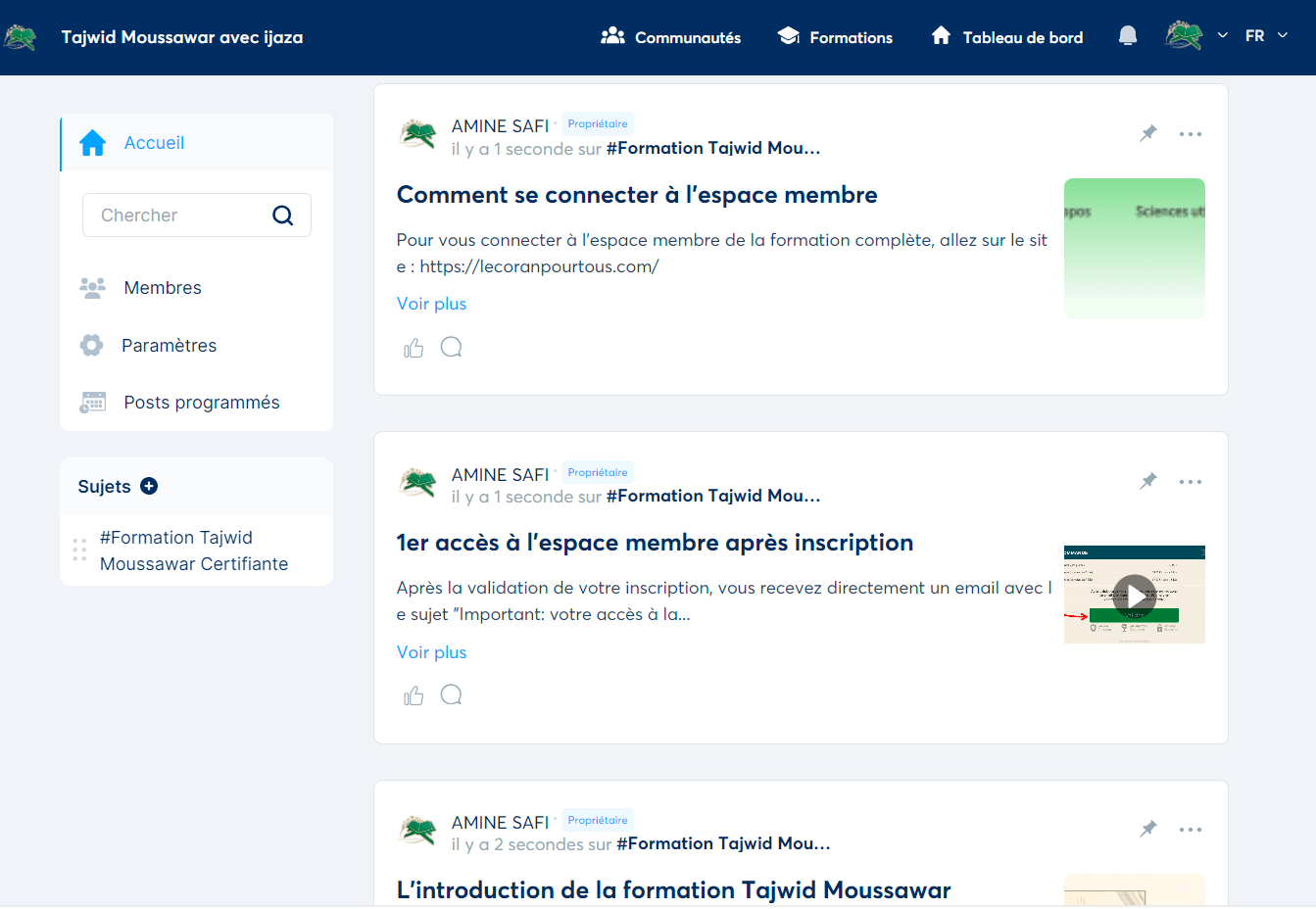The width and height of the screenshot is (1316, 909).
Task: Comment on 'Comment se connecter' post
Action: tap(451, 348)
